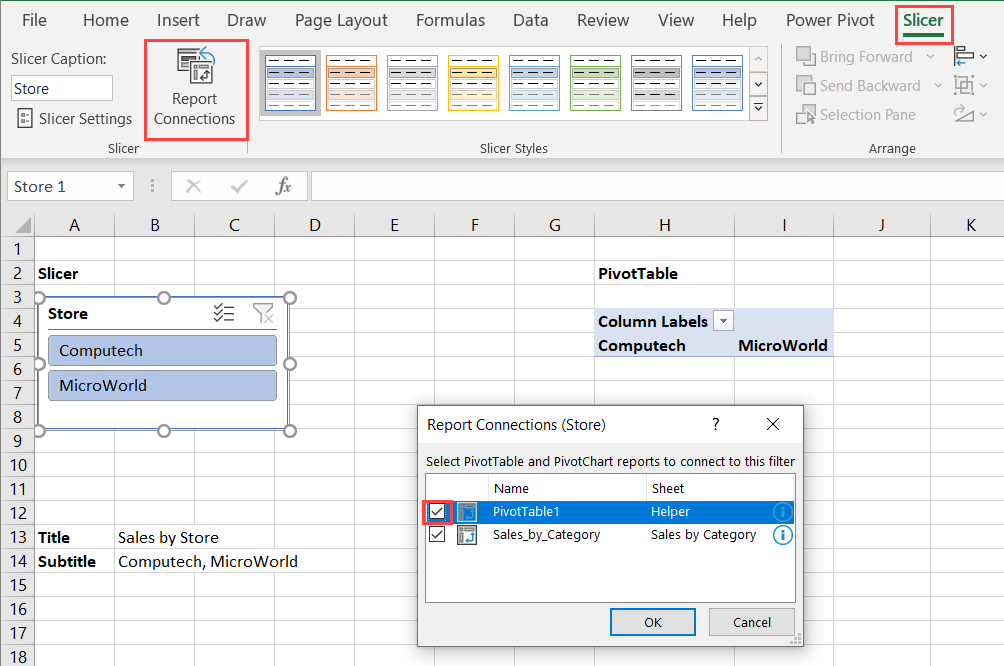Enable Multi-Select on the Store slicer
Viewport: 1004px width, 666px height.
pyautogui.click(x=224, y=313)
